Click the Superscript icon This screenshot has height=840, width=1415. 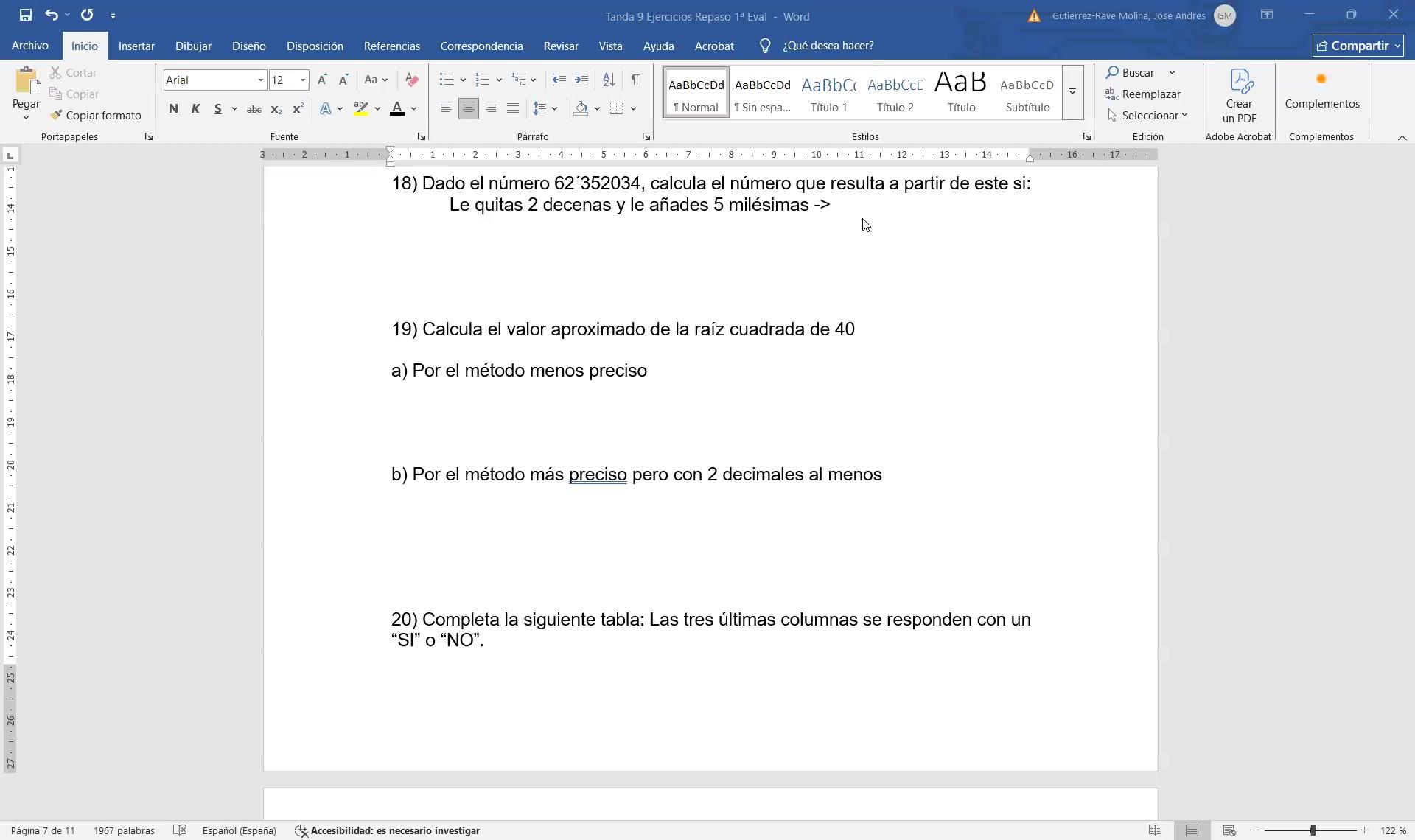click(x=298, y=108)
